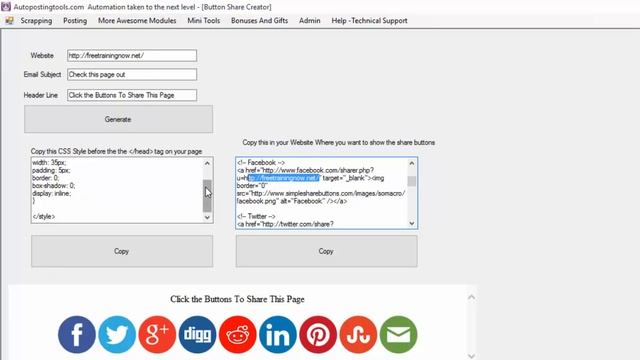Click the Google Plus share icon
Screen dimensions: 640x360
tap(157, 334)
